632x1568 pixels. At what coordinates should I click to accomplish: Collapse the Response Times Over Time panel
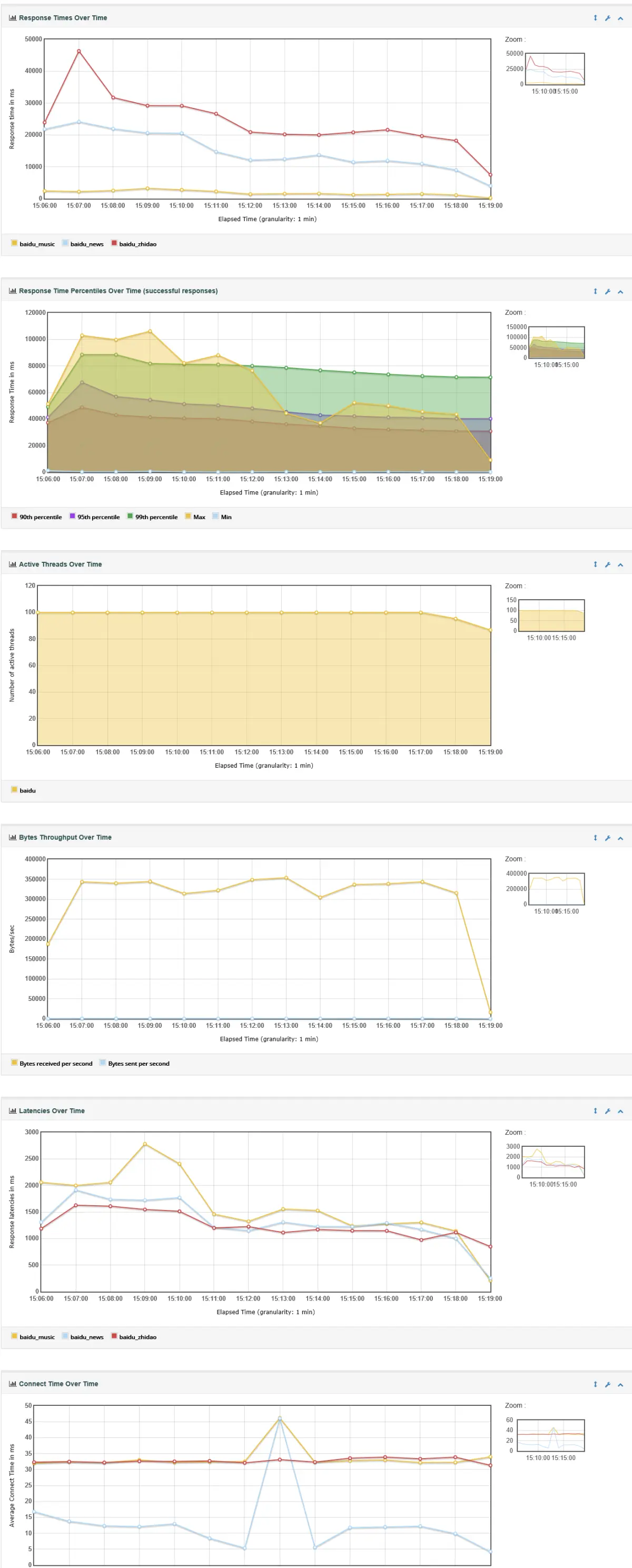pos(620,18)
